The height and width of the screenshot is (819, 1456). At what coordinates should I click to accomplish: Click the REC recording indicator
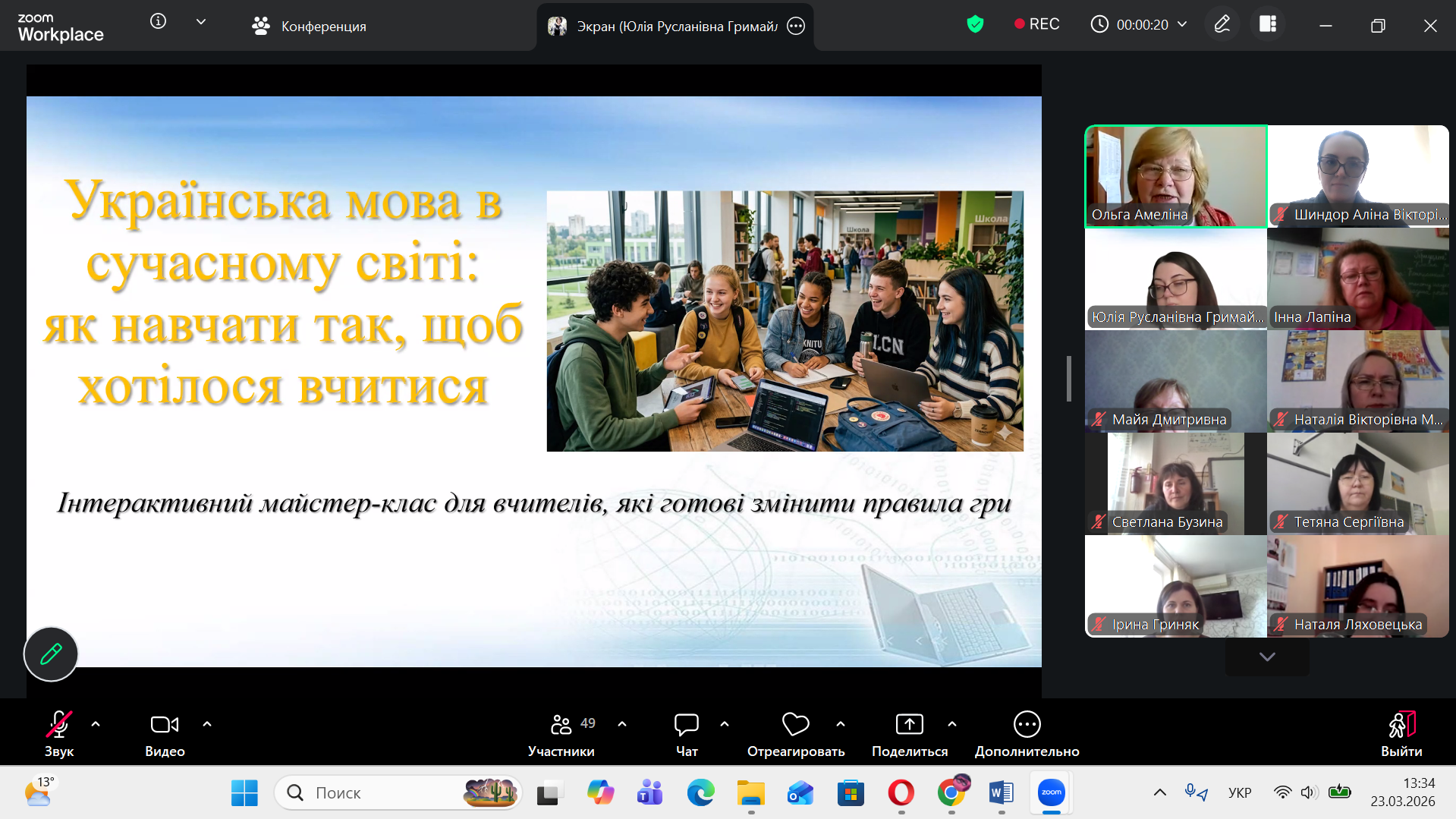[1036, 24]
